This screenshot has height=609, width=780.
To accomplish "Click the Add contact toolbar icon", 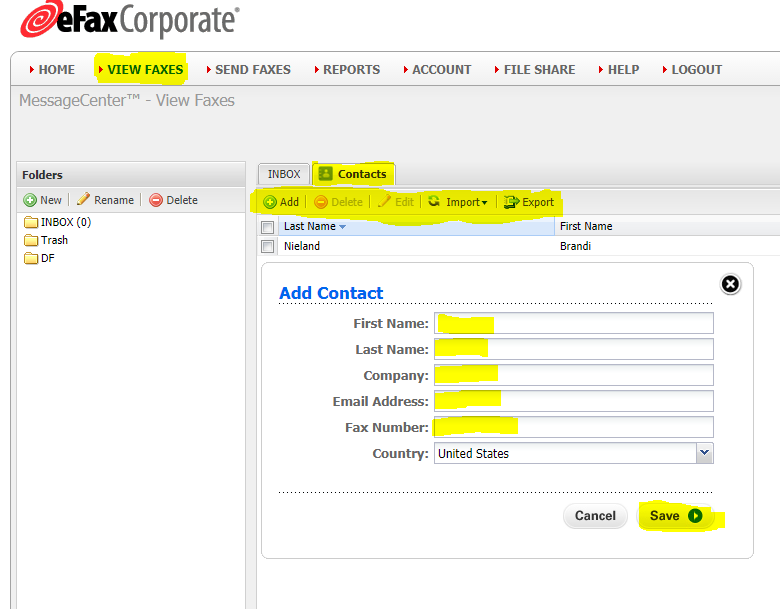I will [270, 202].
